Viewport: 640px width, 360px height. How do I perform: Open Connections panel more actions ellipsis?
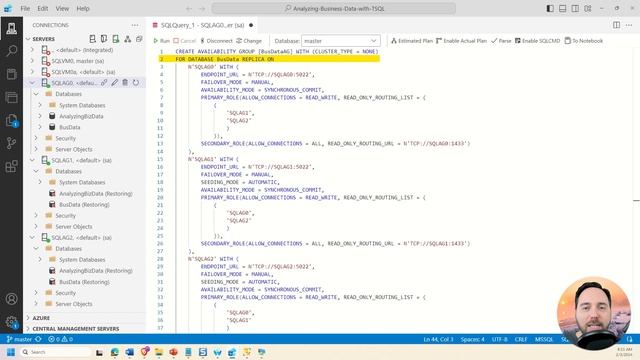135,25
